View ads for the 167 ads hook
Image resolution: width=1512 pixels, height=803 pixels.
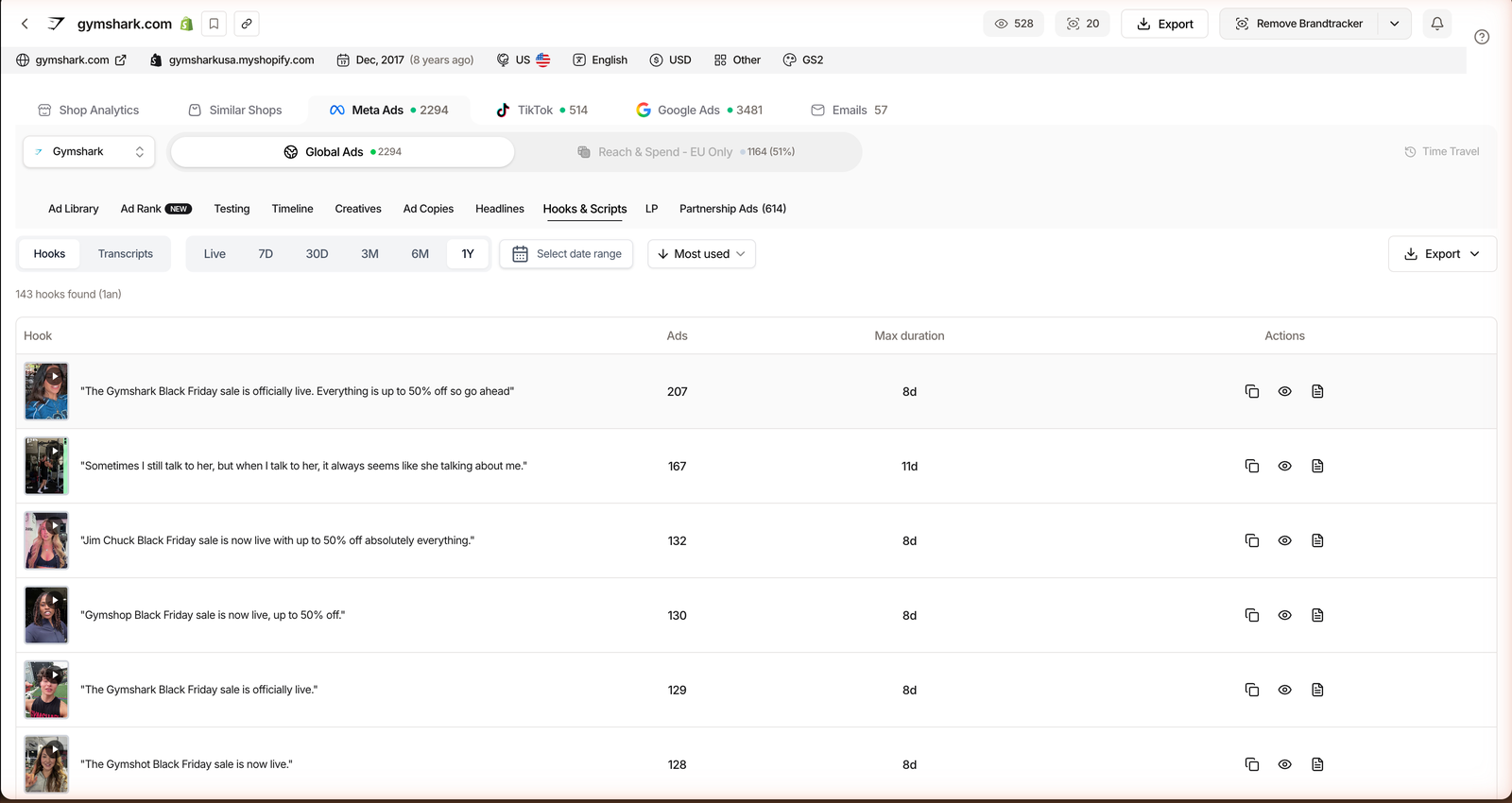(1284, 466)
